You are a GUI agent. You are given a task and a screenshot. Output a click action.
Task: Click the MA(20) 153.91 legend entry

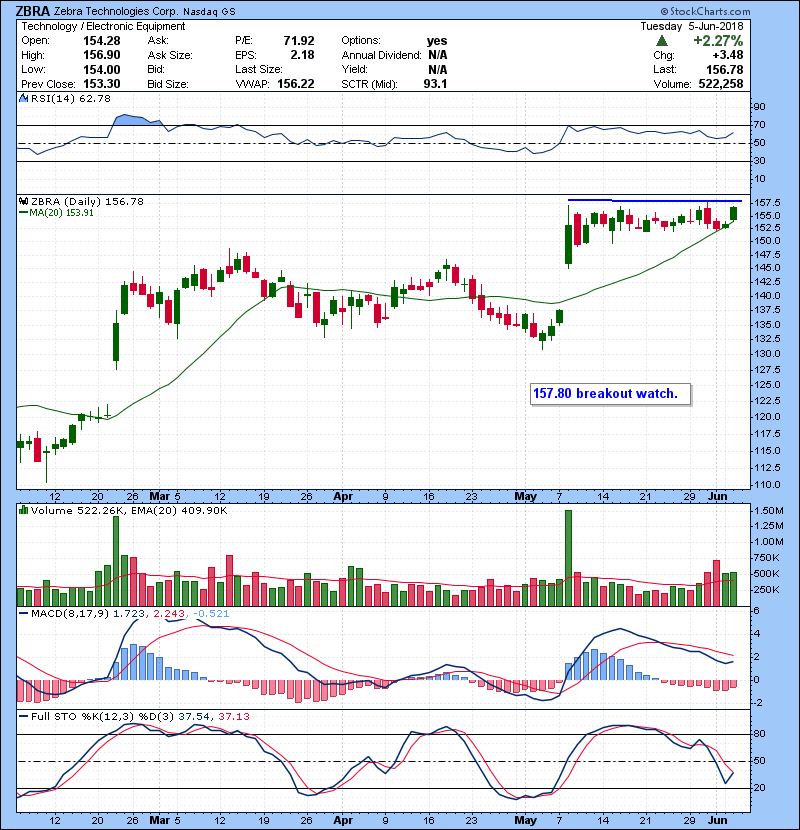coord(56,213)
